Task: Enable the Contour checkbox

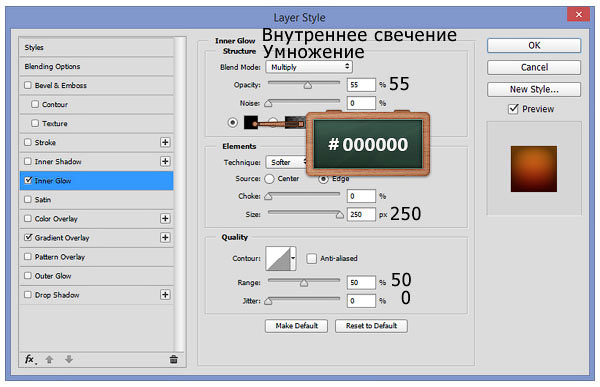Action: tap(35, 104)
